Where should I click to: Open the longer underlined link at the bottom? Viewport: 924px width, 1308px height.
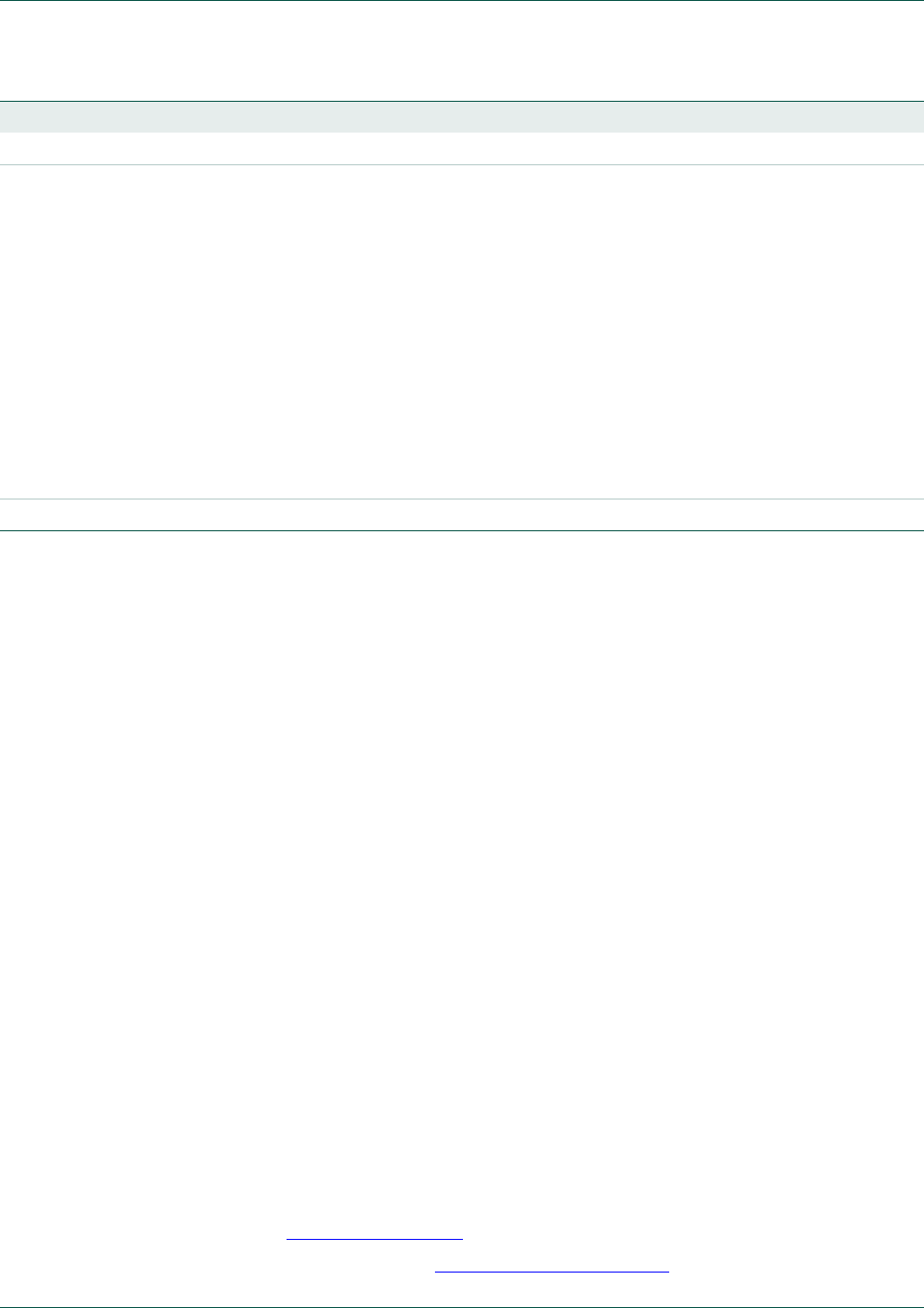pos(553,1265)
